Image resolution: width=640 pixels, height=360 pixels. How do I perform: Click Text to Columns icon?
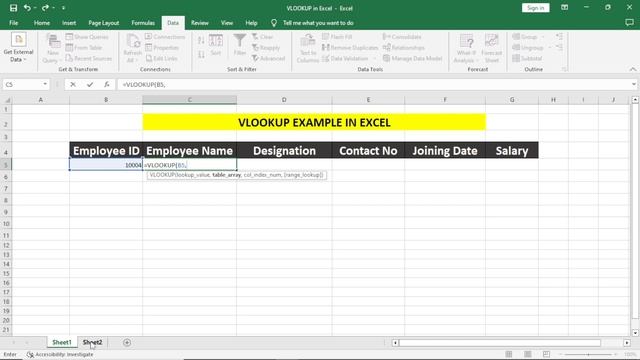(x=308, y=49)
